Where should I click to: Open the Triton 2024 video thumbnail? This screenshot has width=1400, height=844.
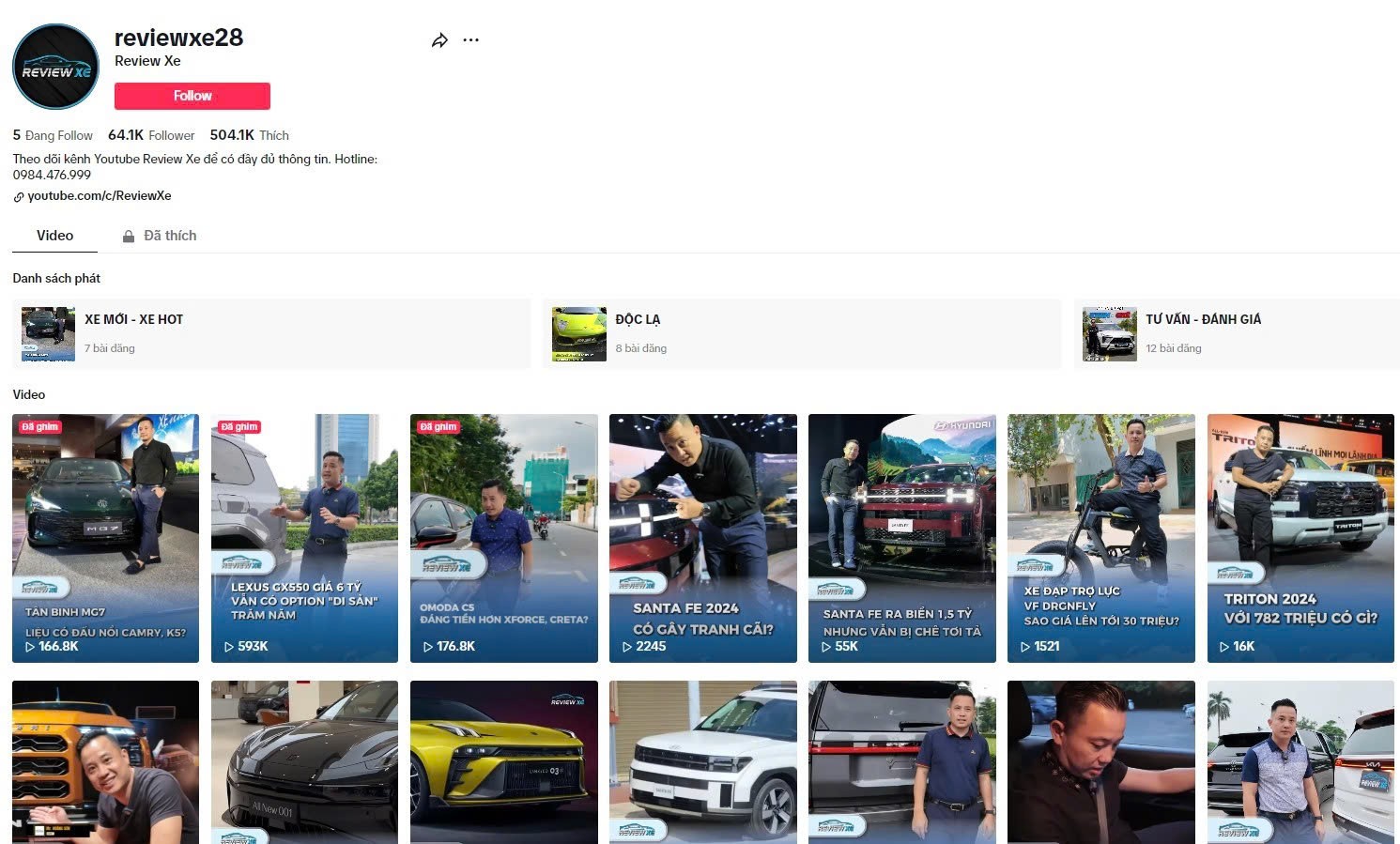[1300, 538]
